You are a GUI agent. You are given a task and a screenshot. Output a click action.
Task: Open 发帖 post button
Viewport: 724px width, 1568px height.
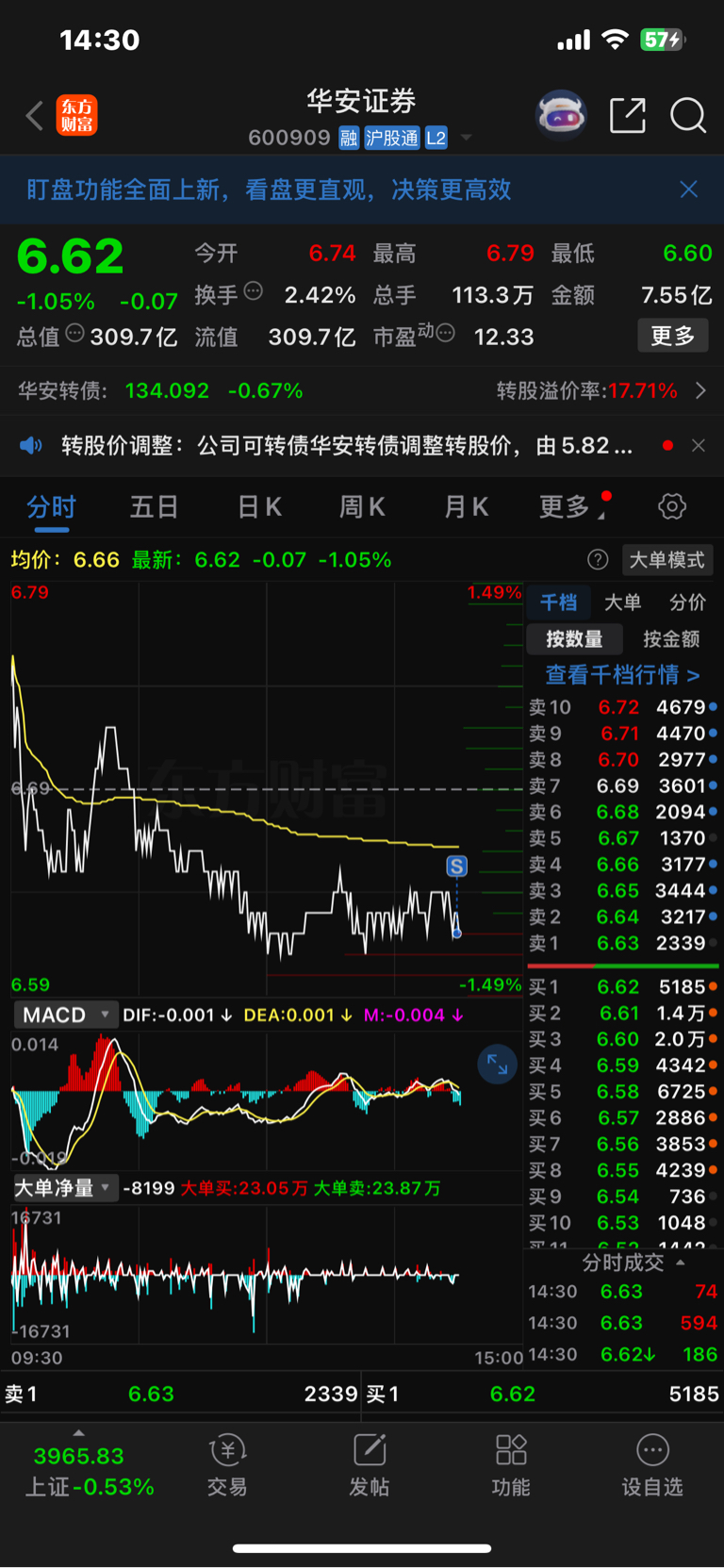(x=369, y=1466)
